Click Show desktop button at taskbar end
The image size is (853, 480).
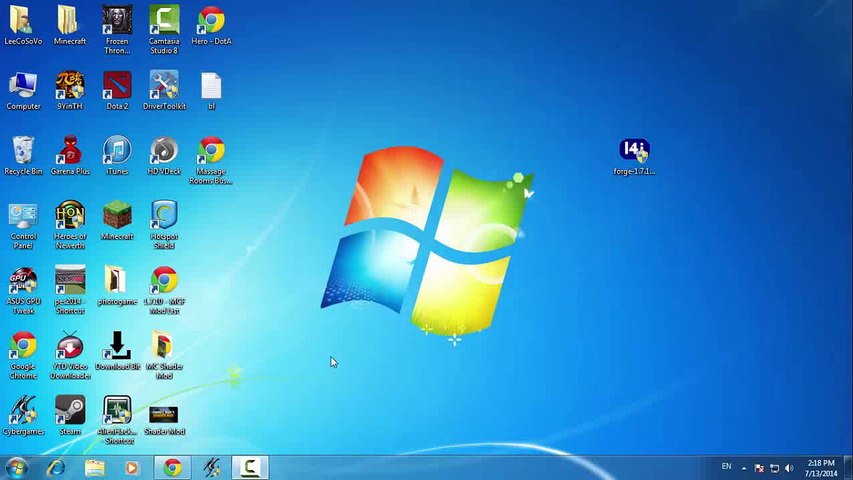pos(848,467)
